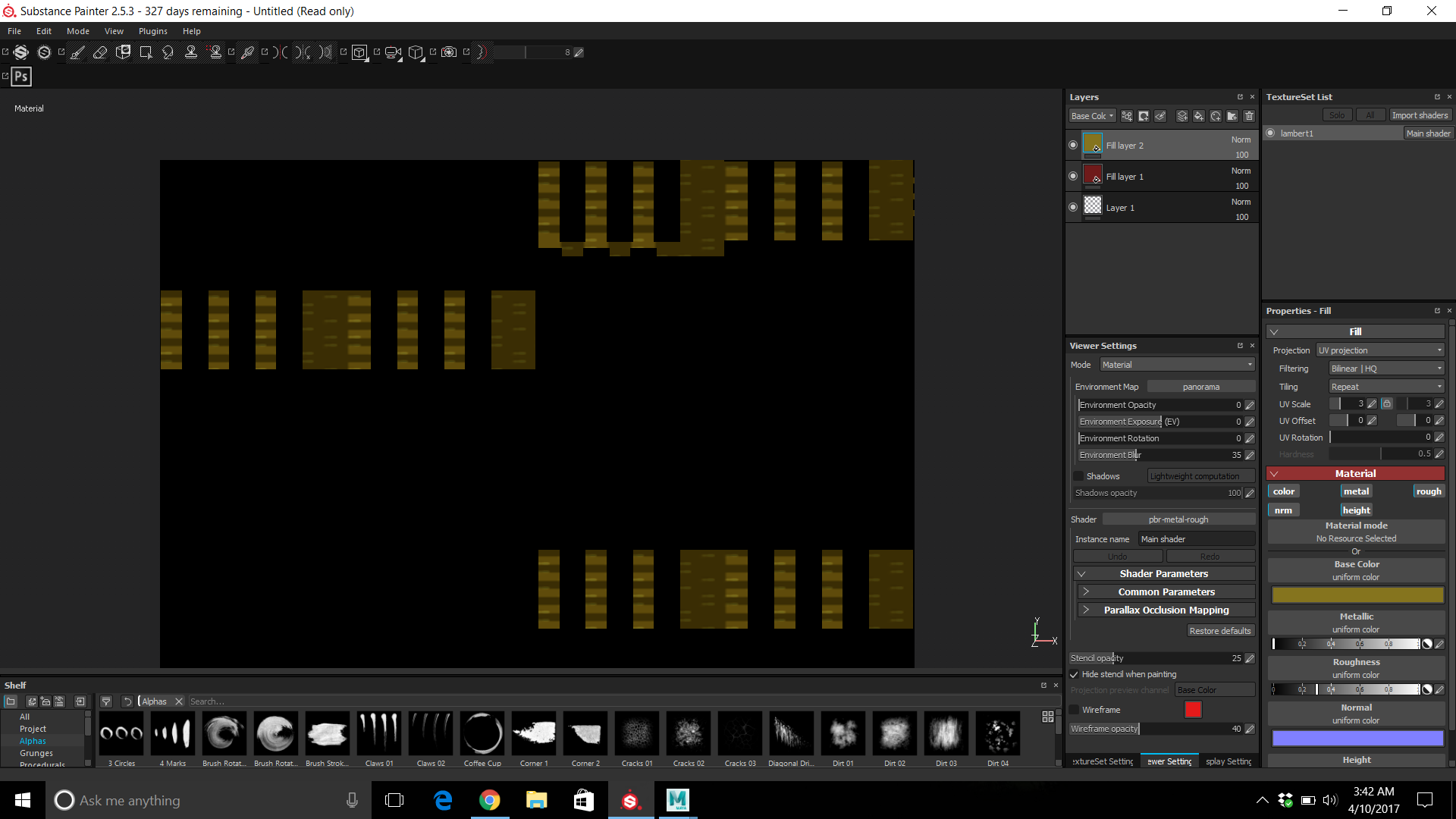Click the red Wireframe color swatch
This screenshot has width=1456, height=819.
(1193, 710)
